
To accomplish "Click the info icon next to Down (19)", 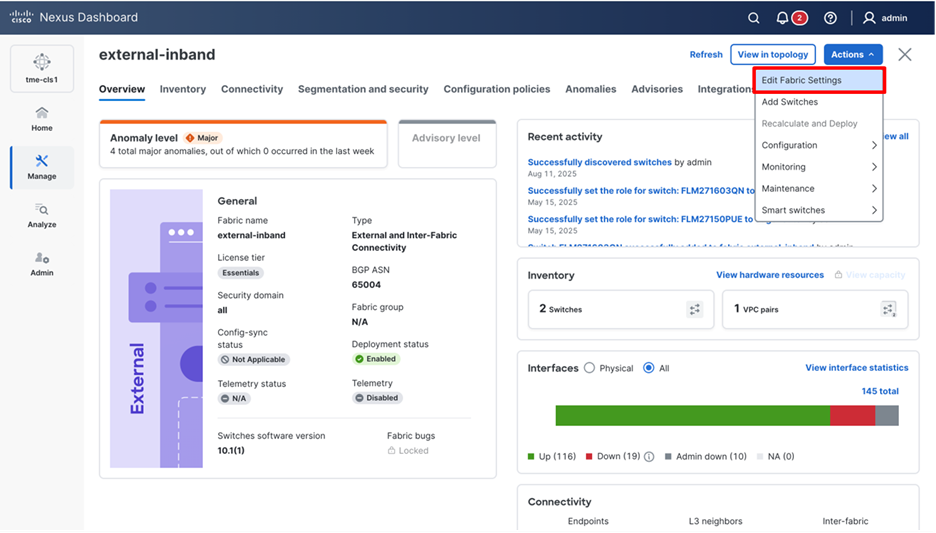I will [649, 457].
